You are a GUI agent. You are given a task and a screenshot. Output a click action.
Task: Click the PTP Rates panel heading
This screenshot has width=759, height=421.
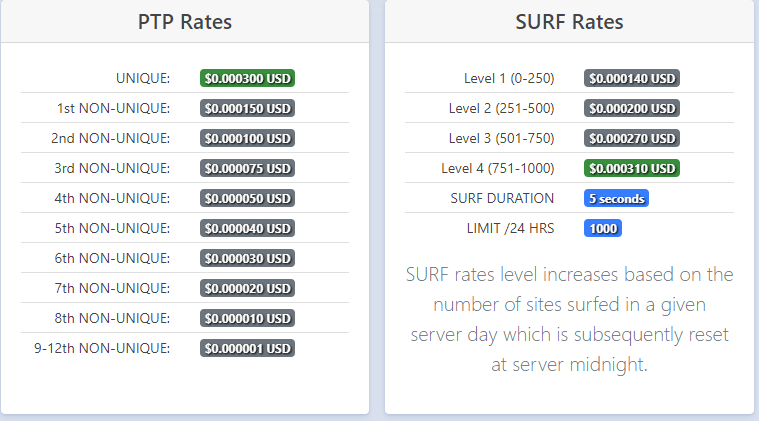184,22
